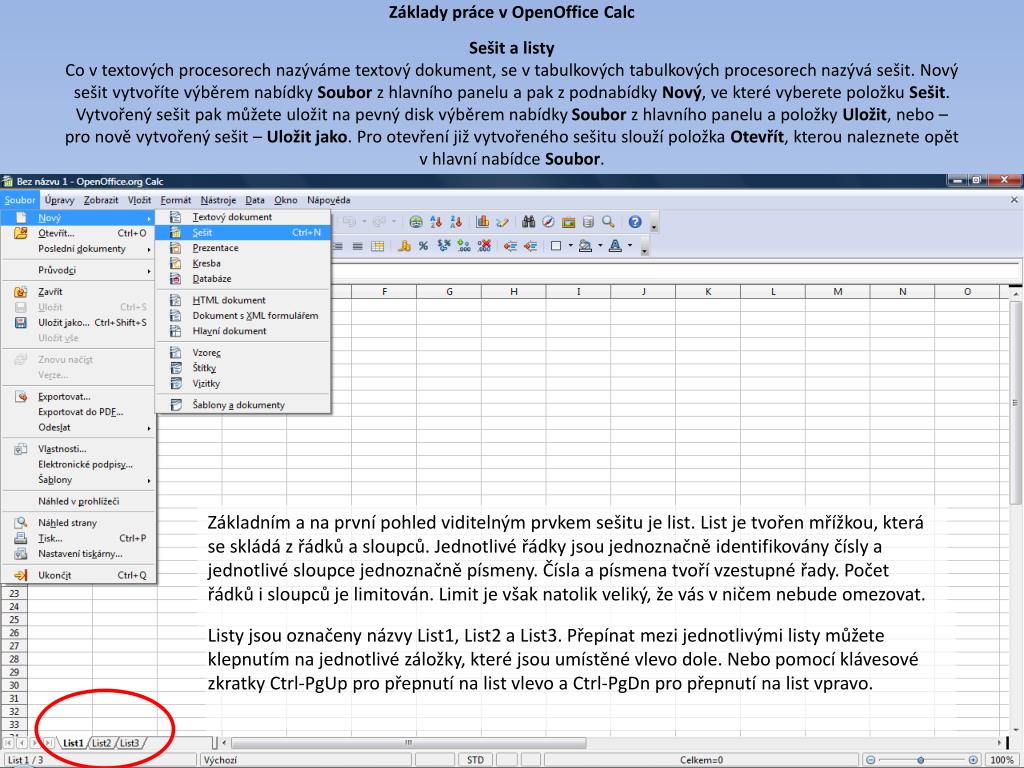Image resolution: width=1024 pixels, height=768 pixels.
Task: Sort descending with the Z-A icon
Action: point(456,222)
